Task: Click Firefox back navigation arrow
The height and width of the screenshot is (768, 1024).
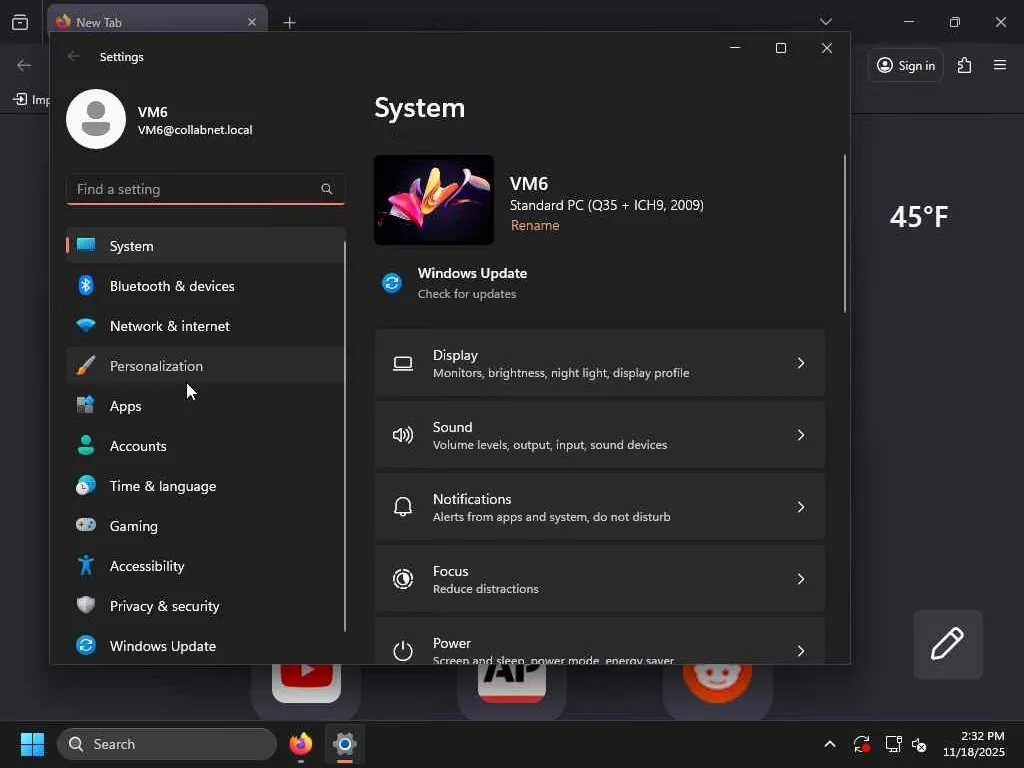Action: (24, 65)
